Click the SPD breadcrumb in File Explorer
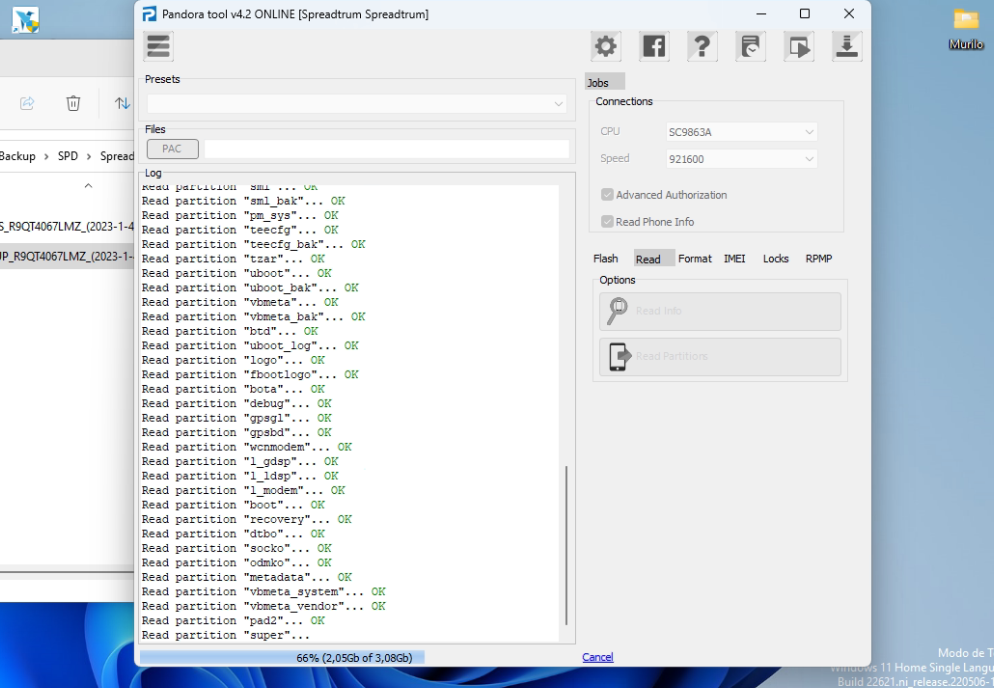The height and width of the screenshot is (688, 994). [68, 156]
